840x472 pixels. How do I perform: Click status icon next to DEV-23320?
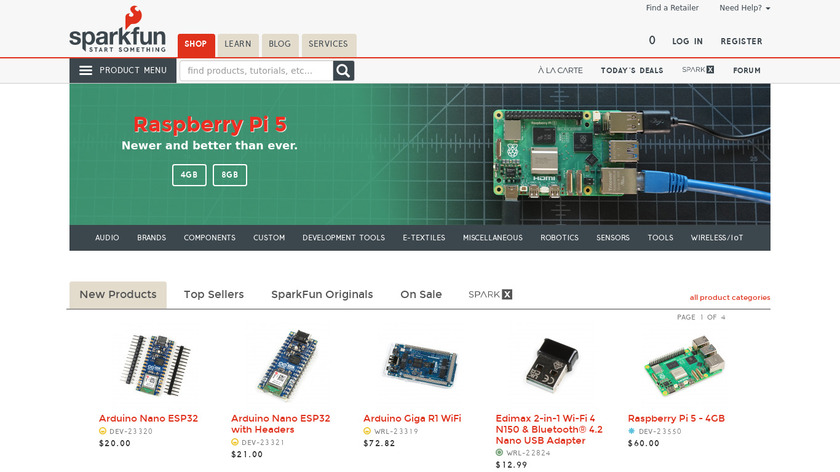(x=102, y=431)
